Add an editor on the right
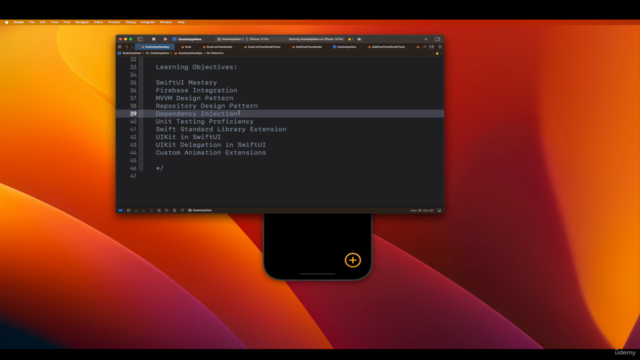The height and width of the screenshot is (360, 640). tap(440, 47)
